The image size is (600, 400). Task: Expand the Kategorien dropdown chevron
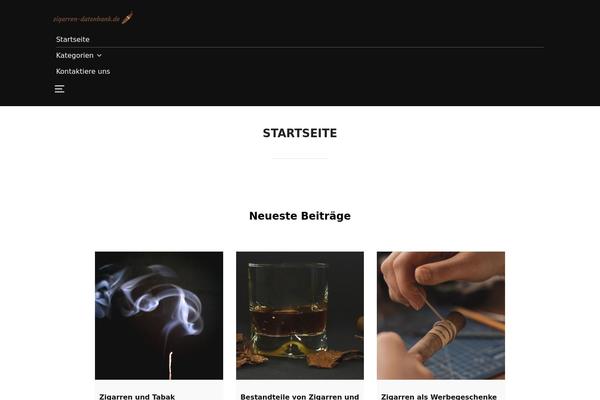(99, 56)
